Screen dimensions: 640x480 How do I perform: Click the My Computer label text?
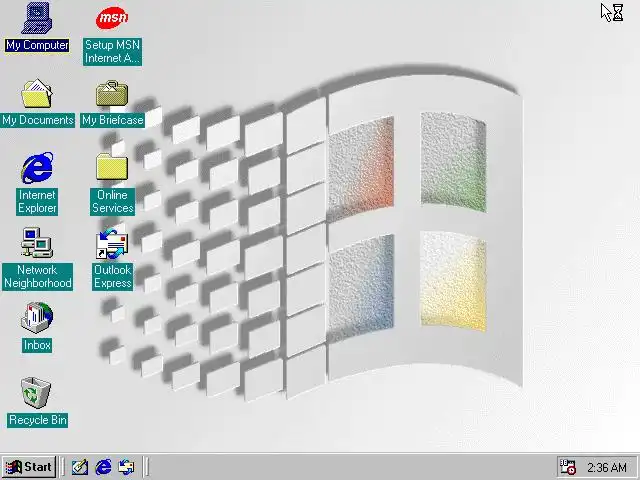(37, 45)
